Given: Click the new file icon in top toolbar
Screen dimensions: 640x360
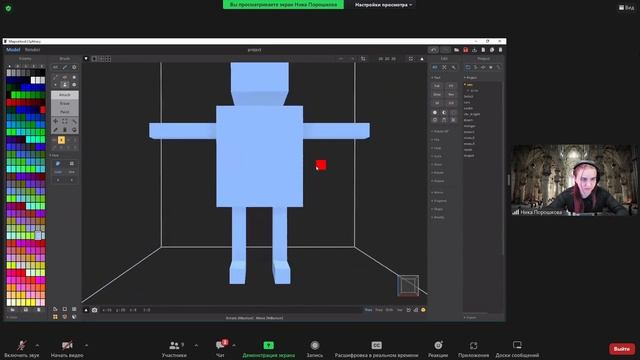Looking at the screenshot, I should 483,50.
